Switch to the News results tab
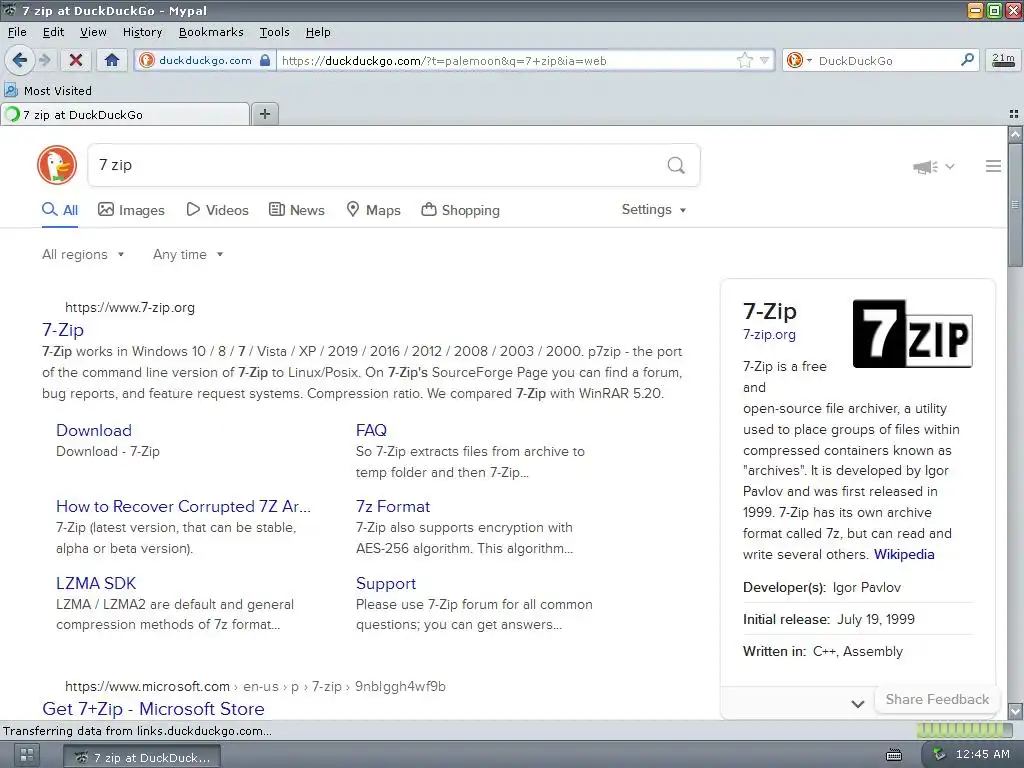This screenshot has height=768, width=1024. point(296,210)
